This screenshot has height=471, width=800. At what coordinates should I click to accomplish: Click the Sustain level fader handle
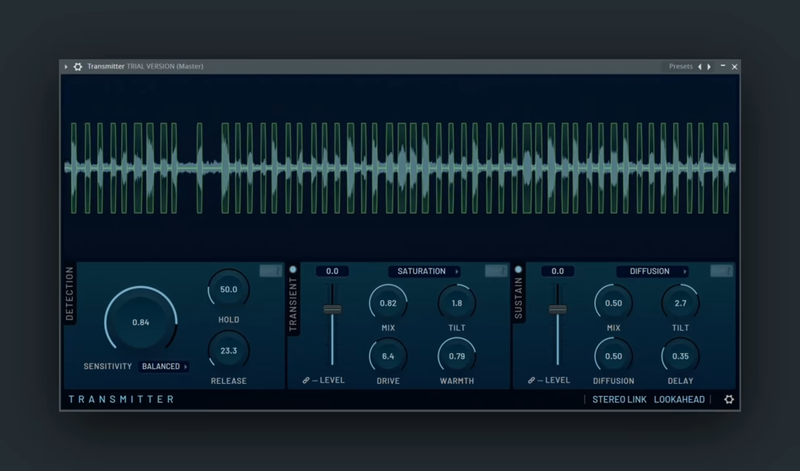(558, 309)
